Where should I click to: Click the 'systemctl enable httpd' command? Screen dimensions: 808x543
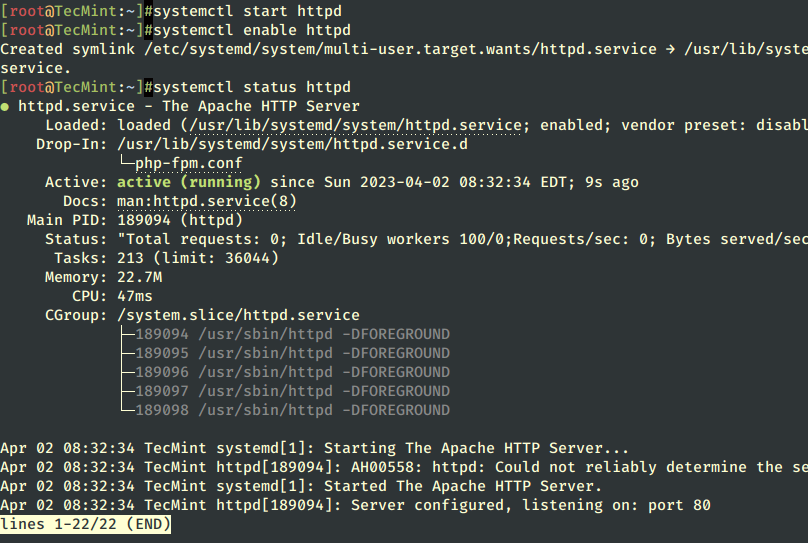[x=252, y=30]
